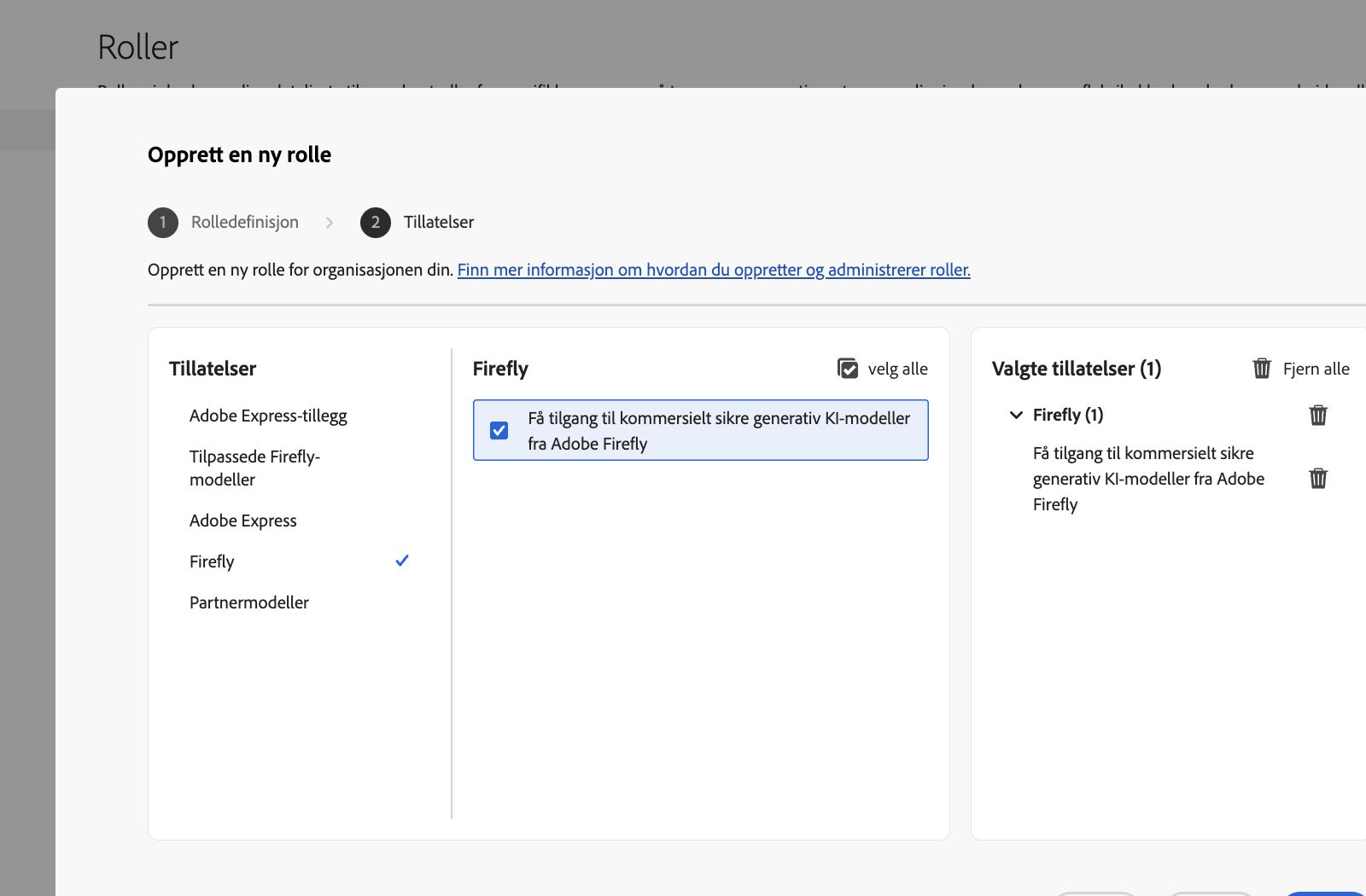Viewport: 1366px width, 896px height.
Task: Remove the individual Firefly permission via trash icon
Action: (x=1318, y=479)
